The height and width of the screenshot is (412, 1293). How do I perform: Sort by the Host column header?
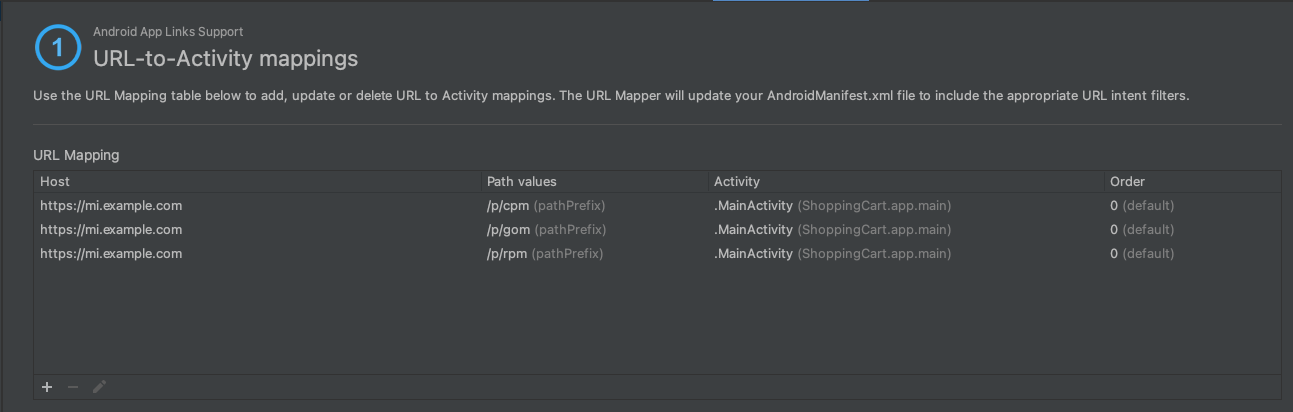56,182
